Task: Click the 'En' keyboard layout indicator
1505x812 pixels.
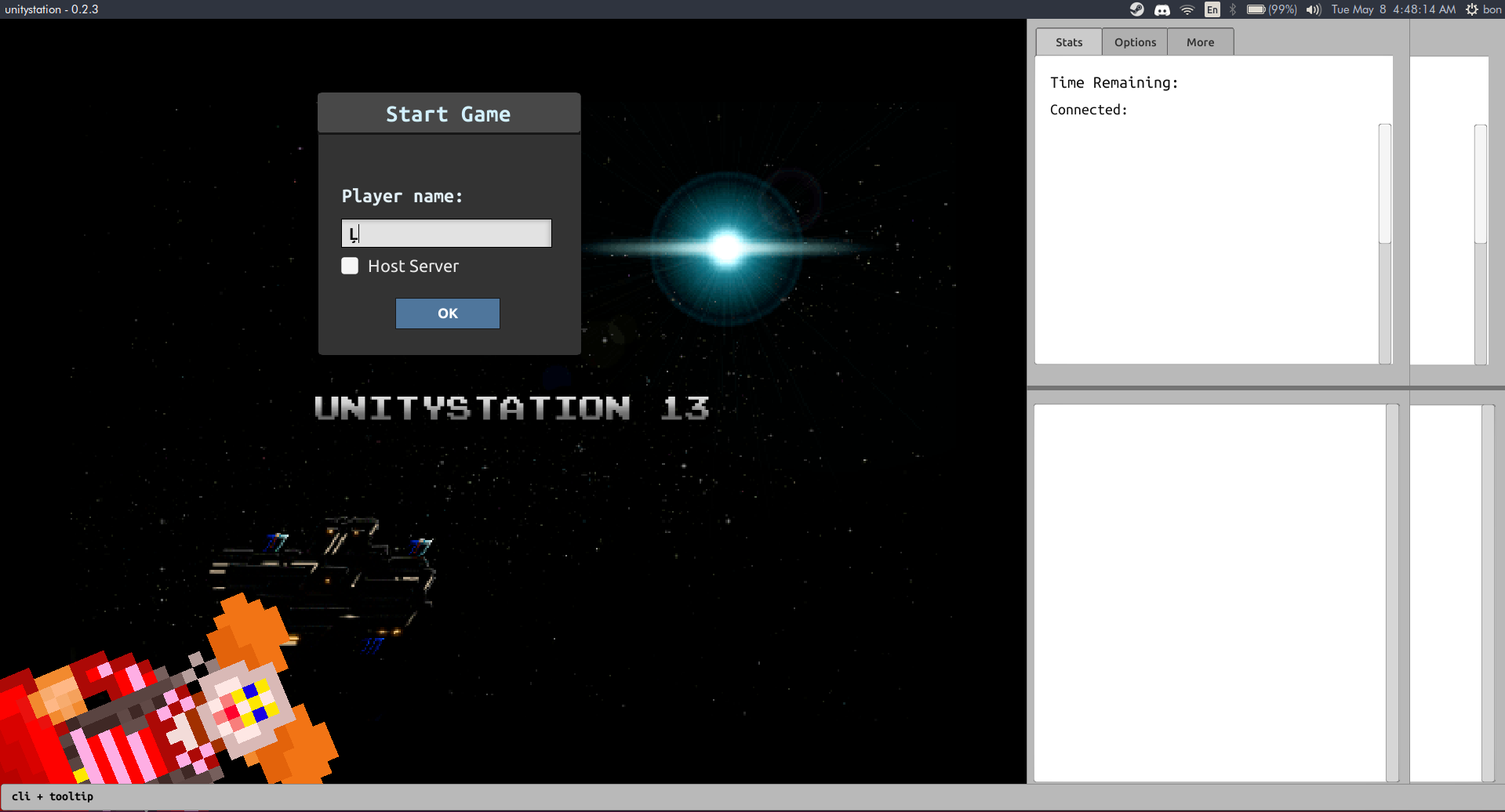Action: [1212, 9]
